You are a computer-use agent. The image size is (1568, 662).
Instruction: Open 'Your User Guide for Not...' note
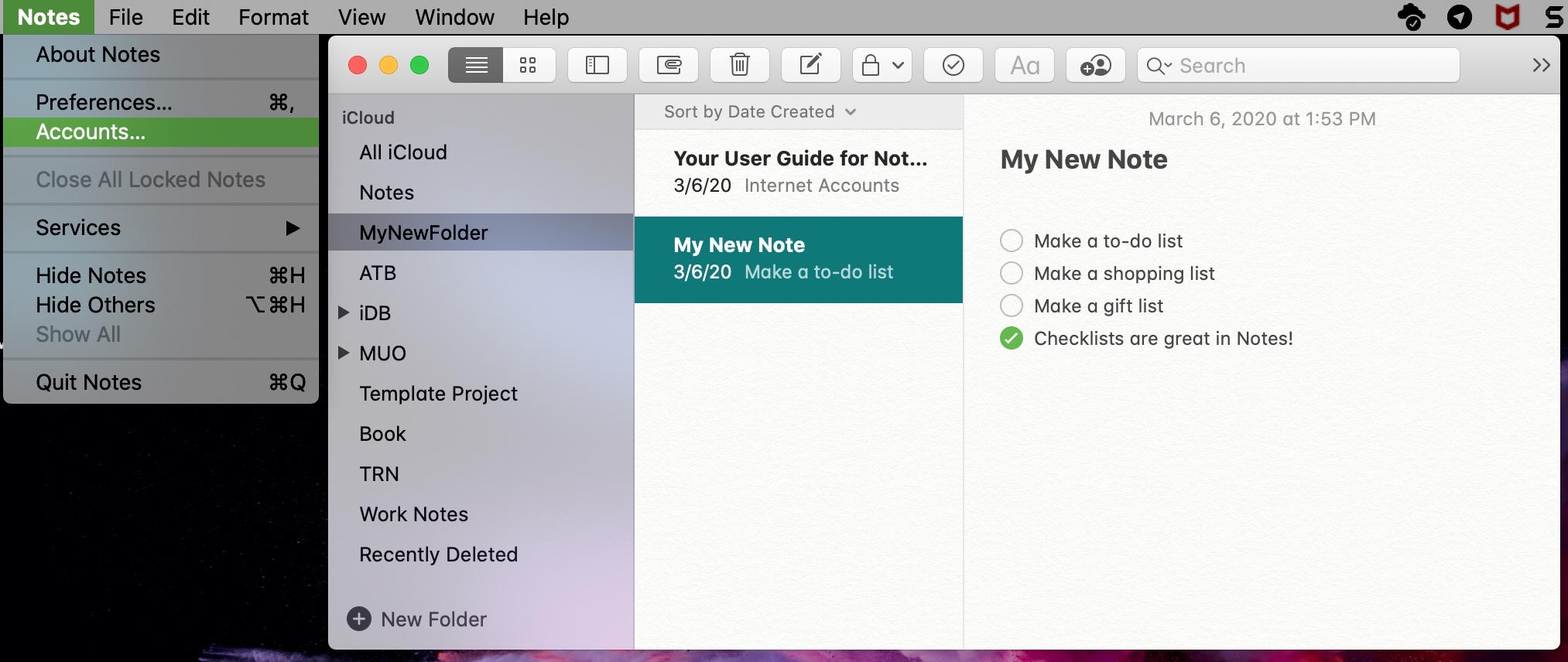point(799,172)
